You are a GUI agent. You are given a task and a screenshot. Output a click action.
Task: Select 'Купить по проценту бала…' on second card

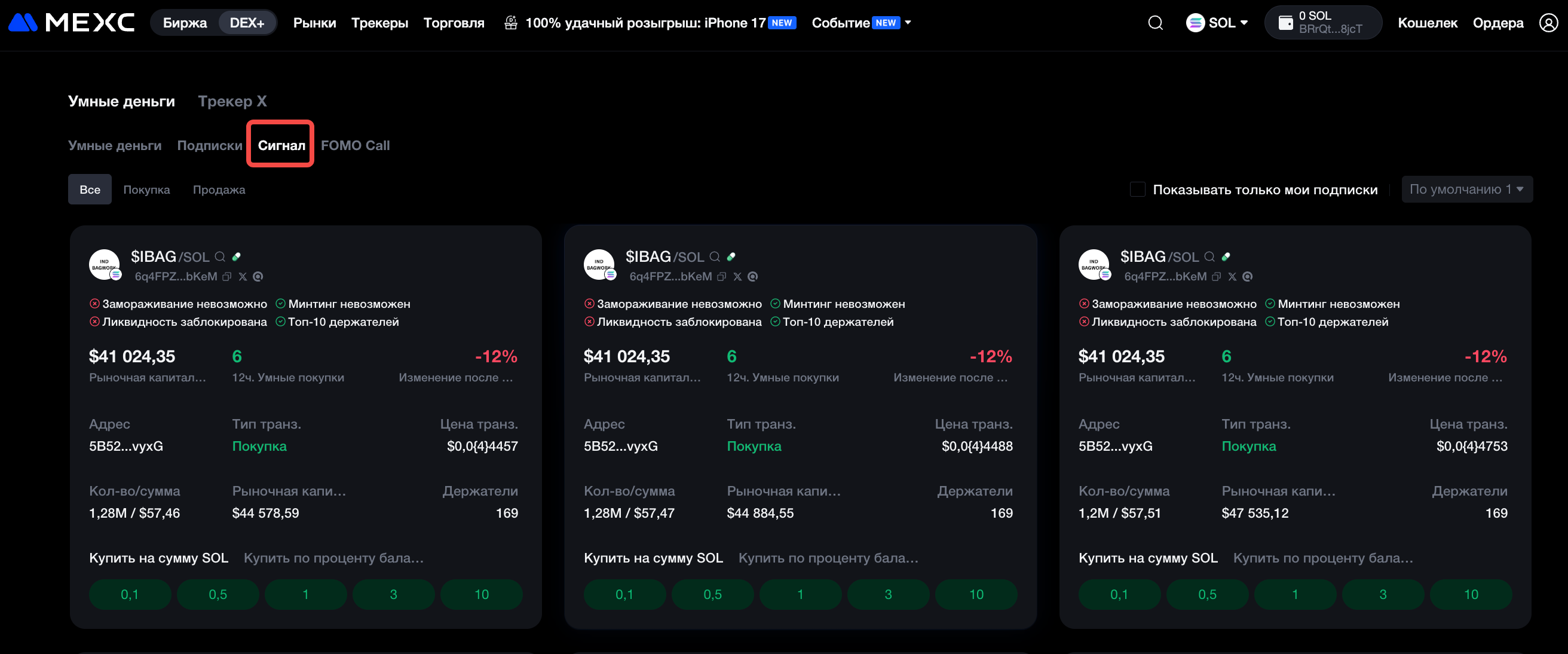[828, 558]
